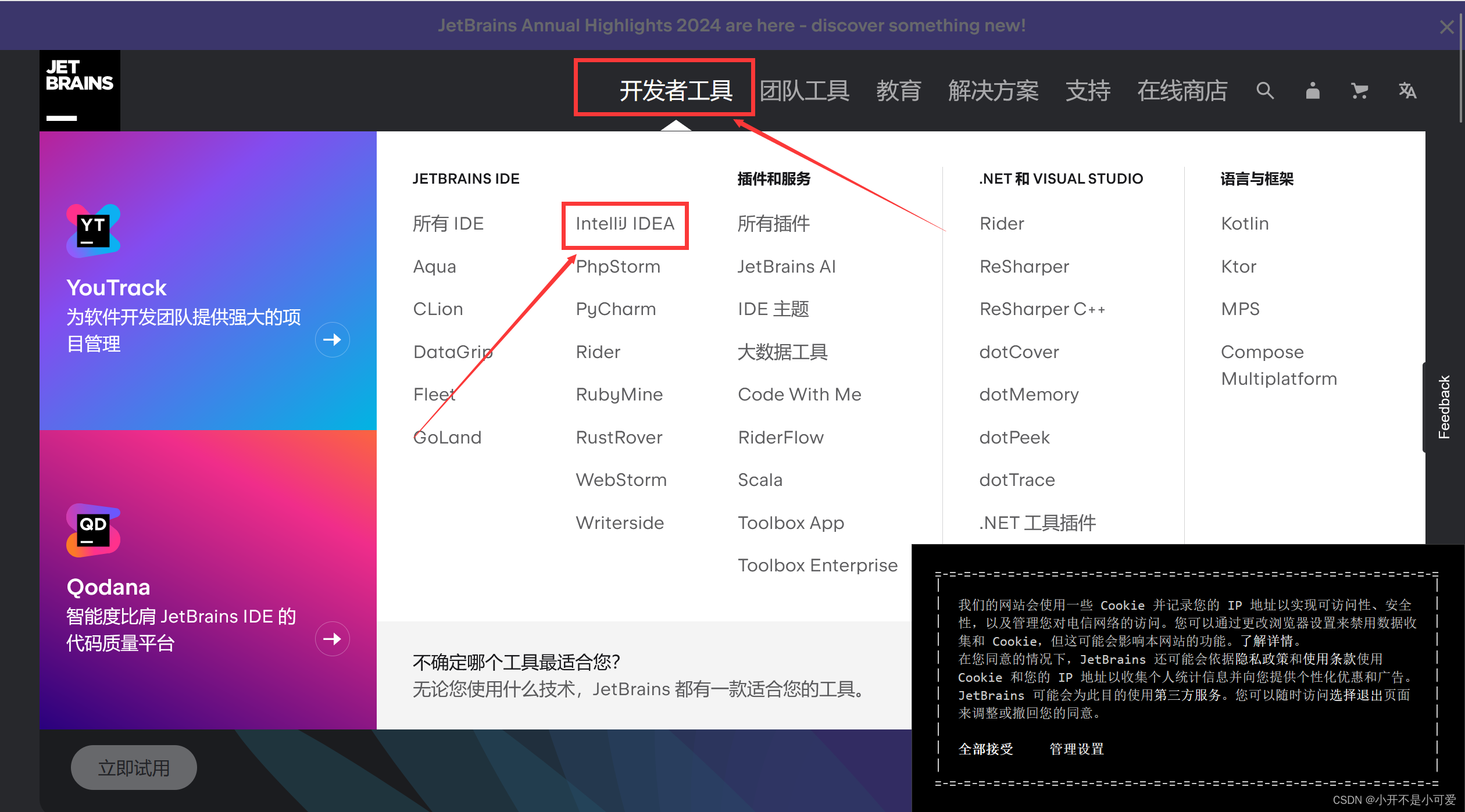Close the Annual Highlights banner
The width and height of the screenshot is (1465, 812).
click(1446, 27)
